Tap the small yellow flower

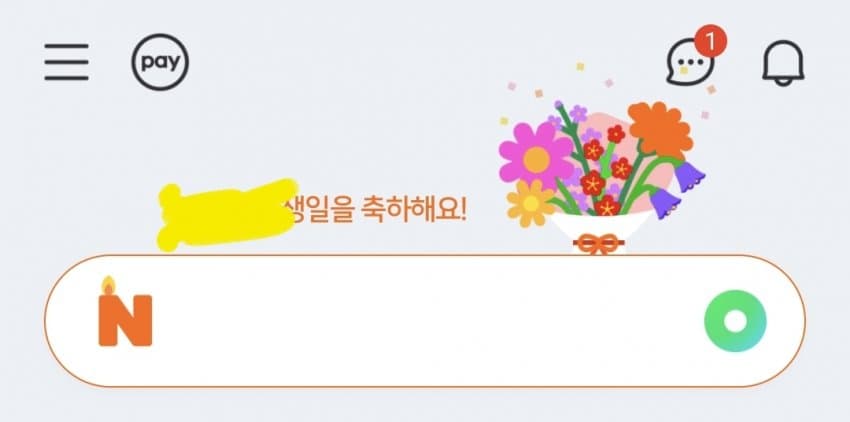tap(531, 203)
